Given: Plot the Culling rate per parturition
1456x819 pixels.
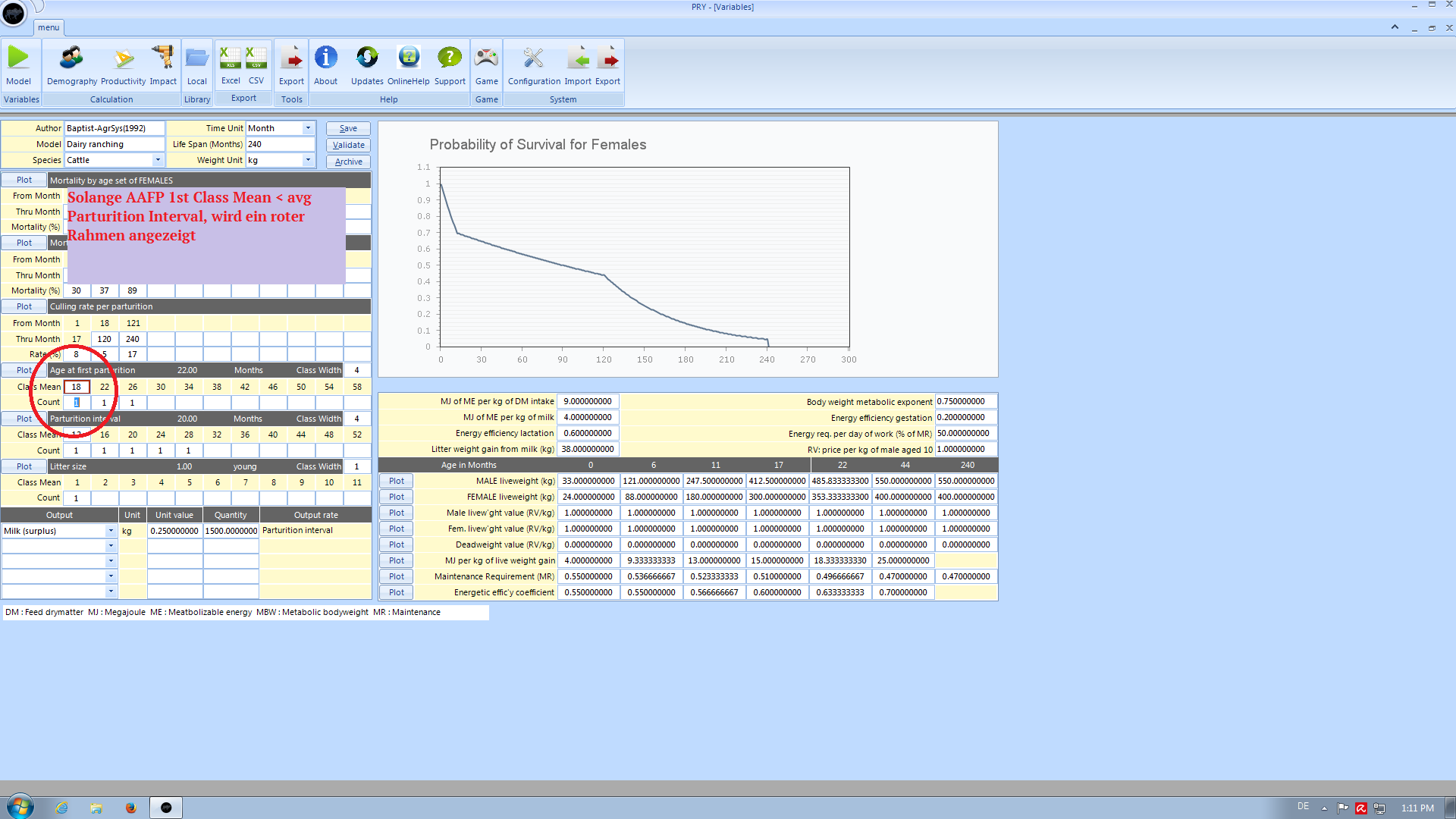Looking at the screenshot, I should click(24, 306).
